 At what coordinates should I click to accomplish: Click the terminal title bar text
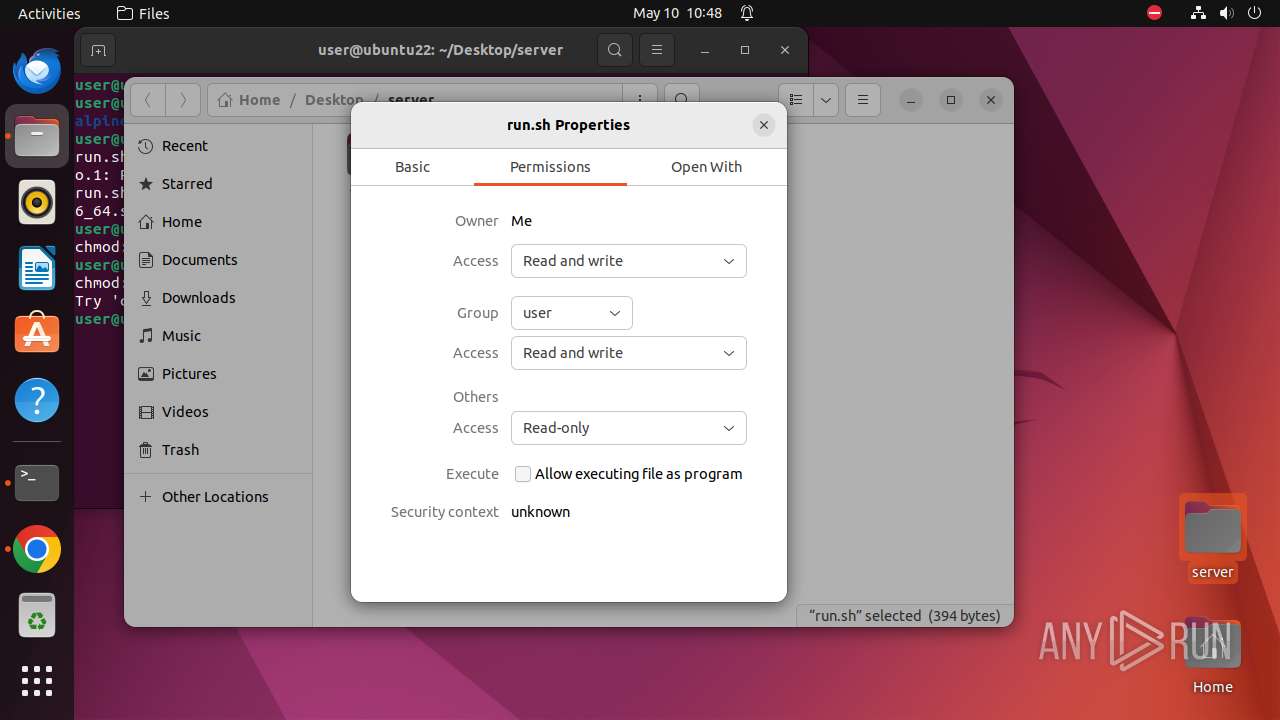pos(440,50)
